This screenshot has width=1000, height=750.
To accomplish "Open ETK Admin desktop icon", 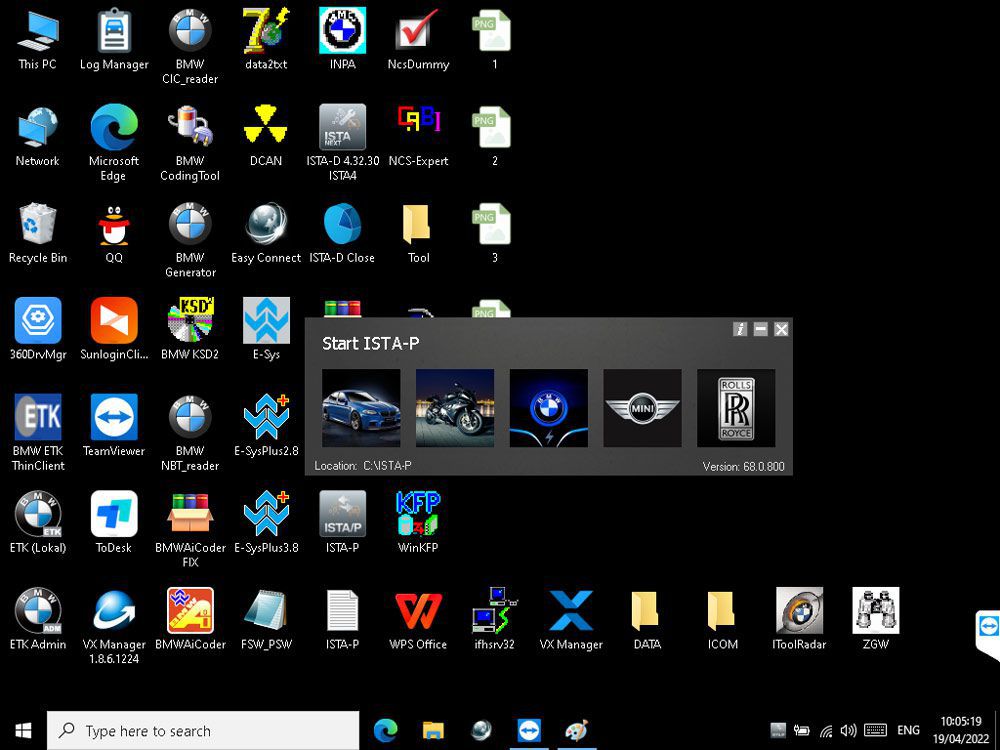I will click(x=38, y=620).
